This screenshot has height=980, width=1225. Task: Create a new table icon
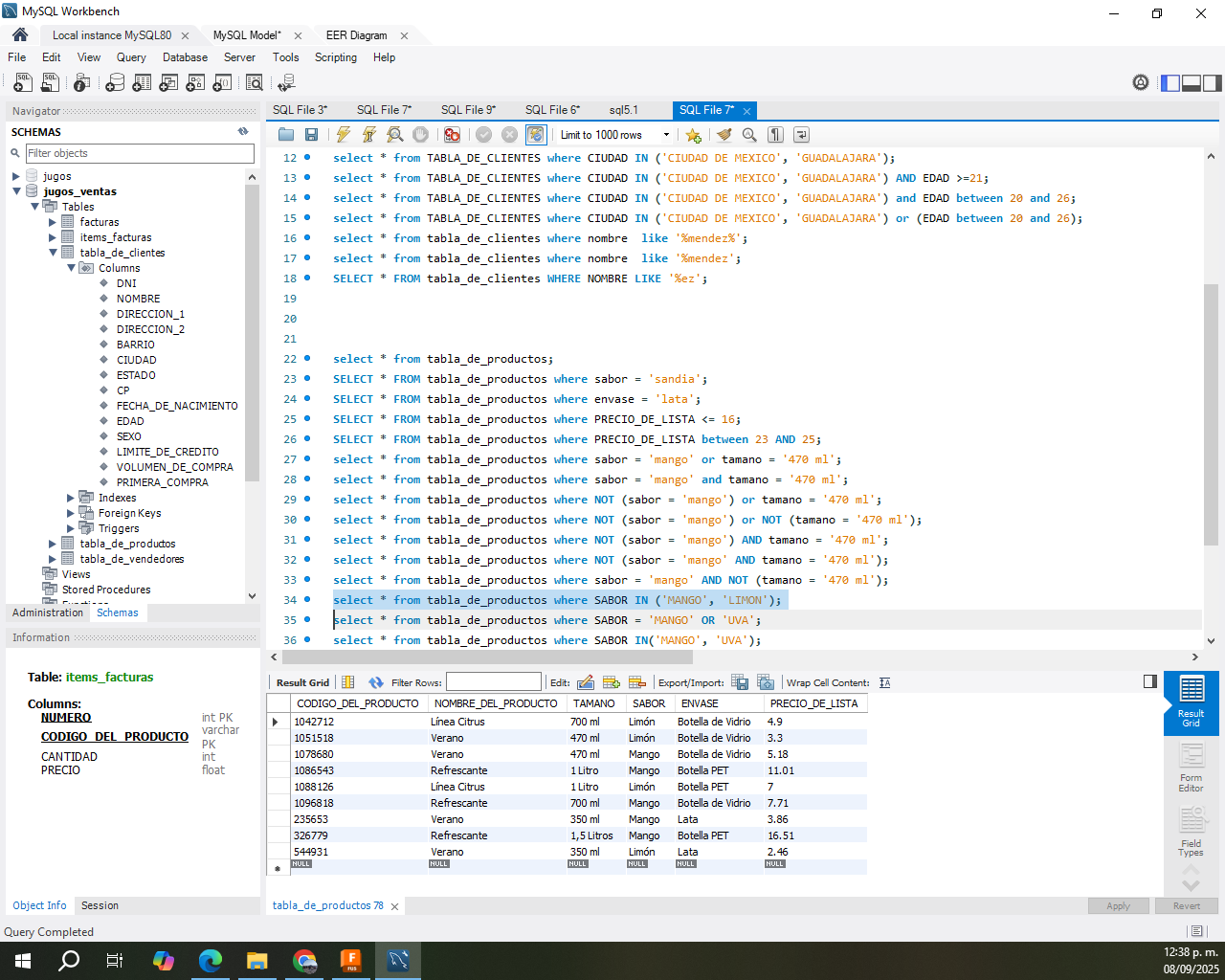(142, 83)
